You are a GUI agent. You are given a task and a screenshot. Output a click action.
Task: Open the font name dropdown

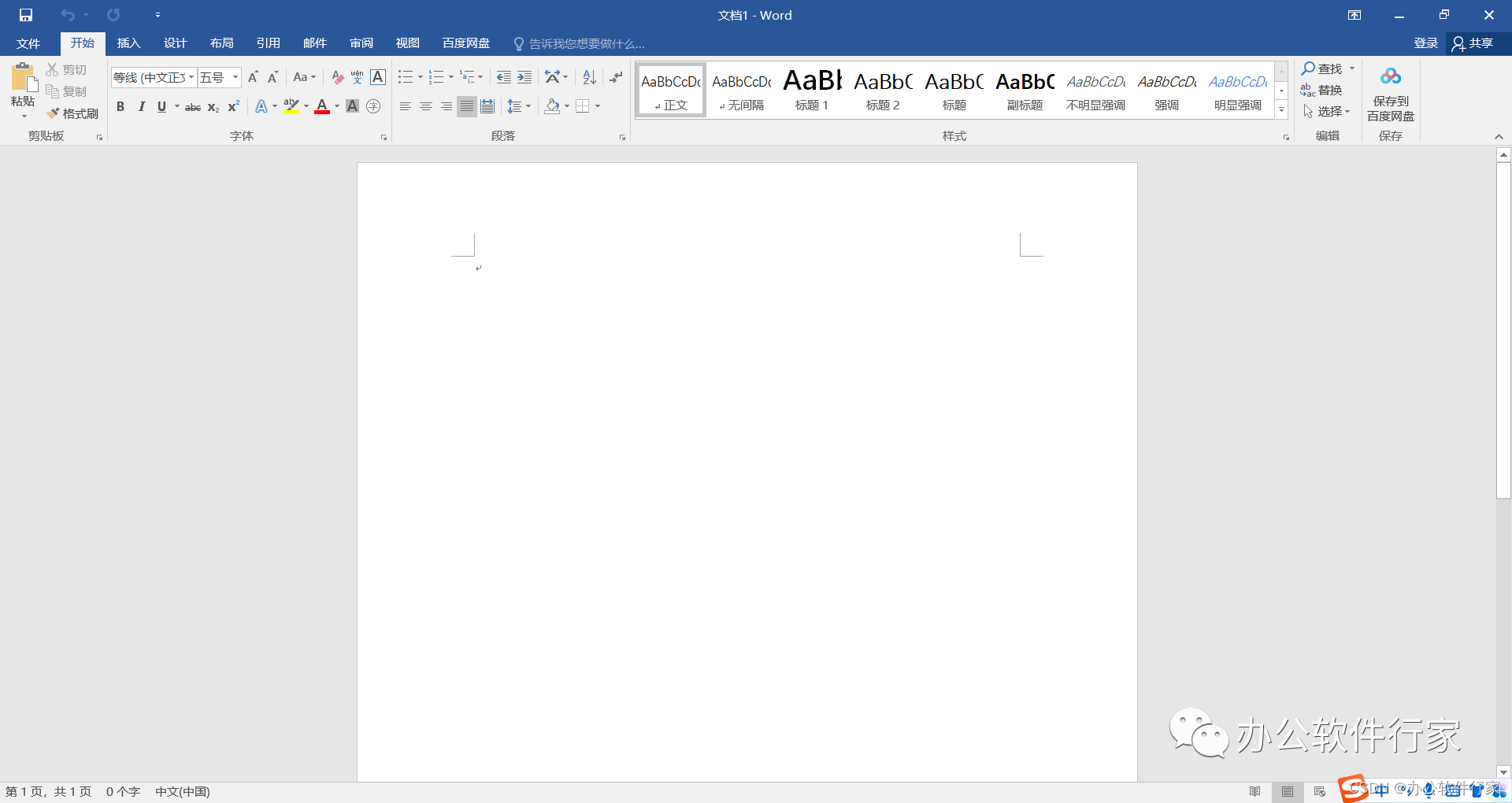191,77
